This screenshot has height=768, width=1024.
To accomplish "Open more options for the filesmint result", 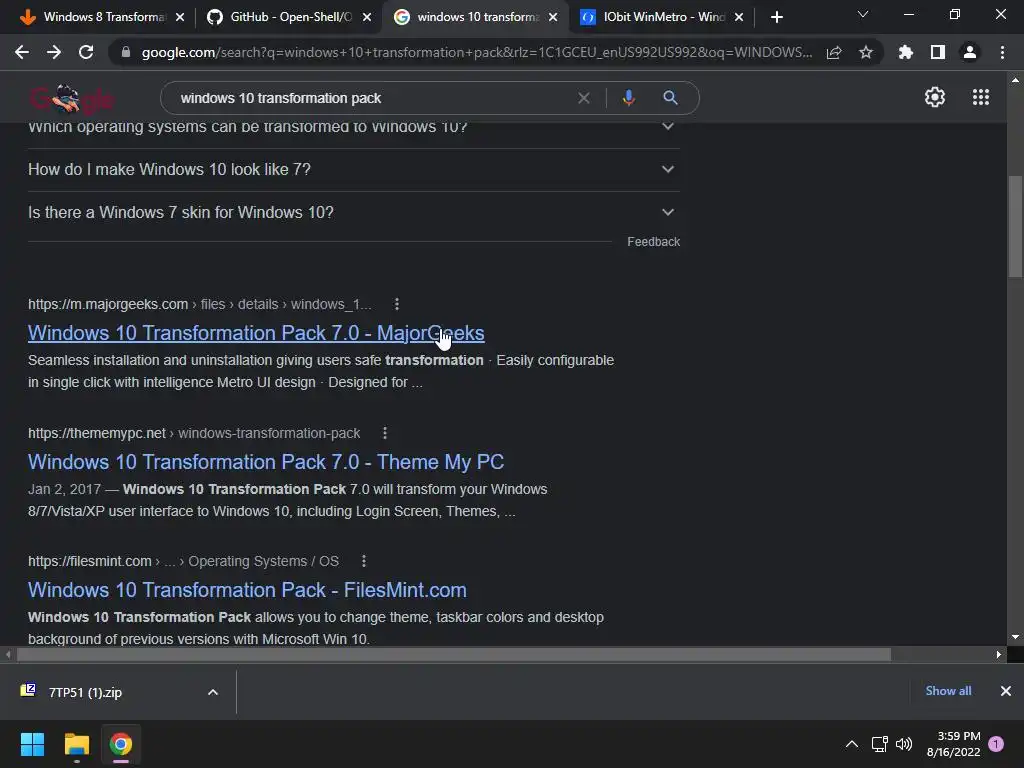I will point(364,561).
